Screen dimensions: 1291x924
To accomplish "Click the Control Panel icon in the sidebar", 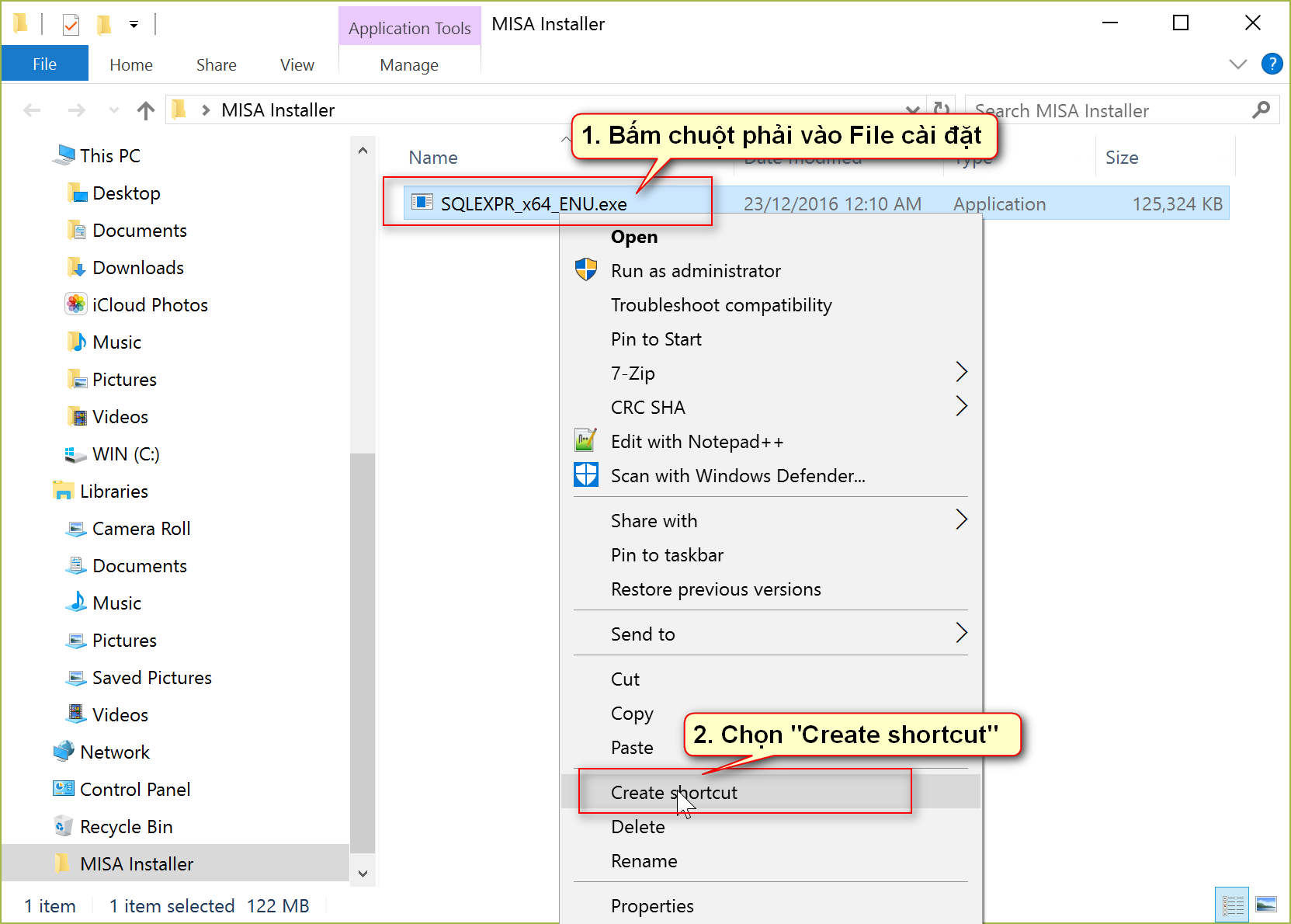I will pyautogui.click(x=64, y=789).
